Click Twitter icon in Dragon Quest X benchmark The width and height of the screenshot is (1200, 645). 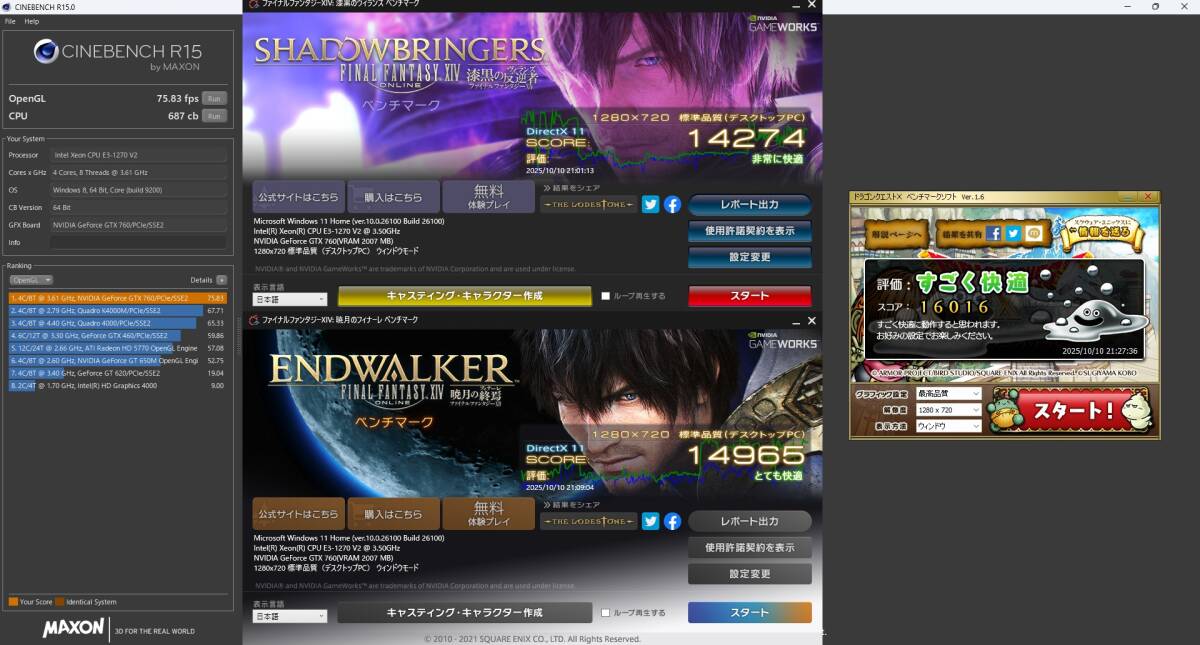(1013, 233)
